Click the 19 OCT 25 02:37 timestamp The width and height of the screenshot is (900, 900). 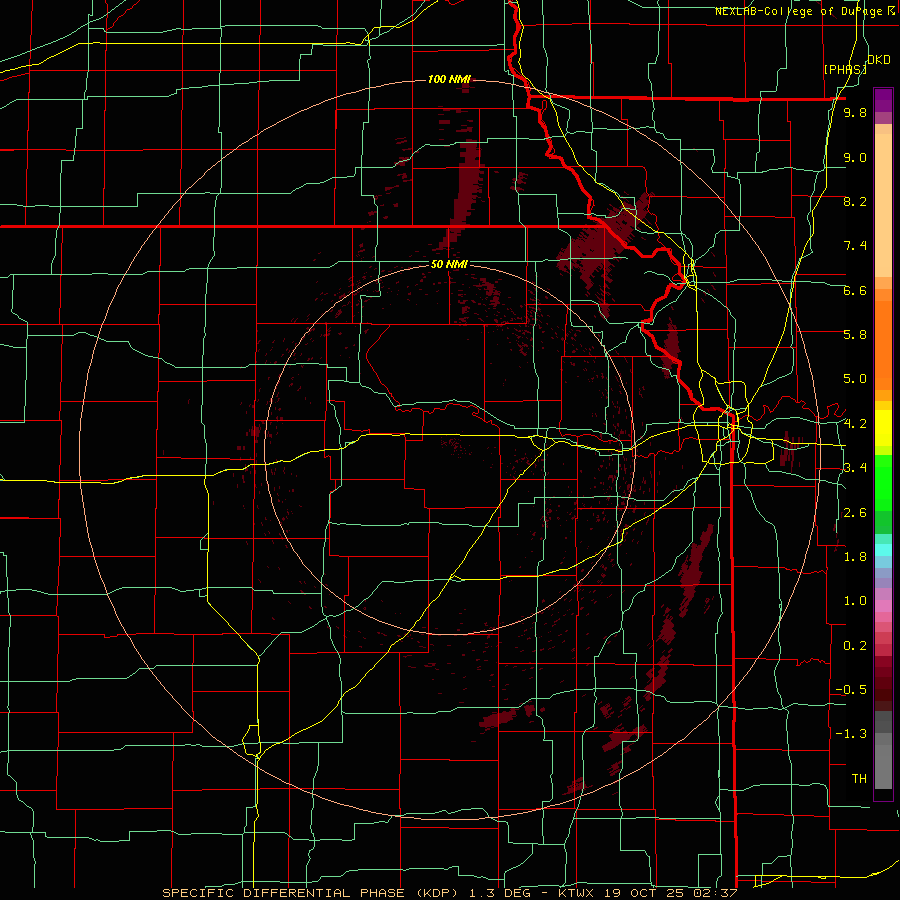(670, 893)
